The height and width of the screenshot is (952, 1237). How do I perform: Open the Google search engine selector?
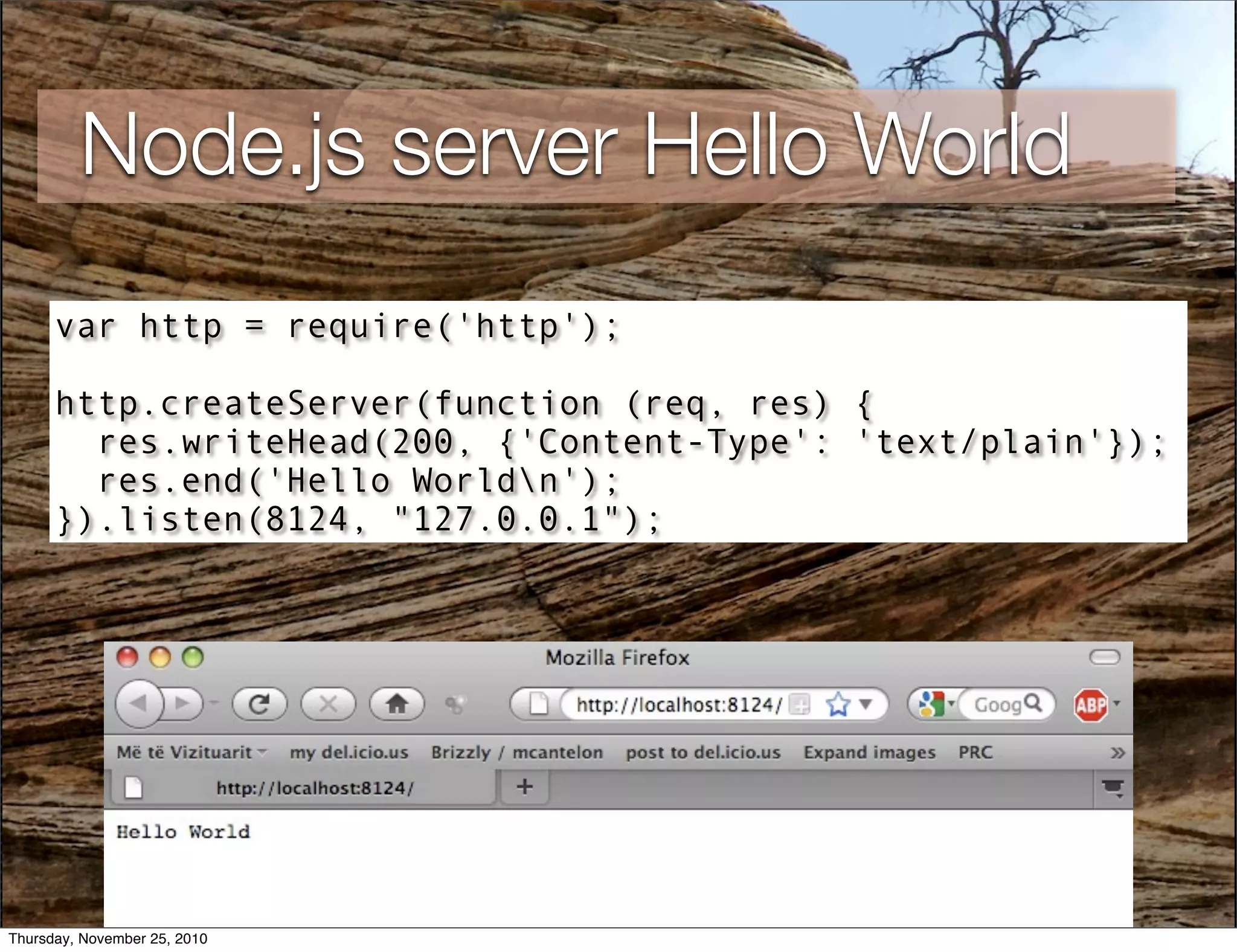[935, 704]
